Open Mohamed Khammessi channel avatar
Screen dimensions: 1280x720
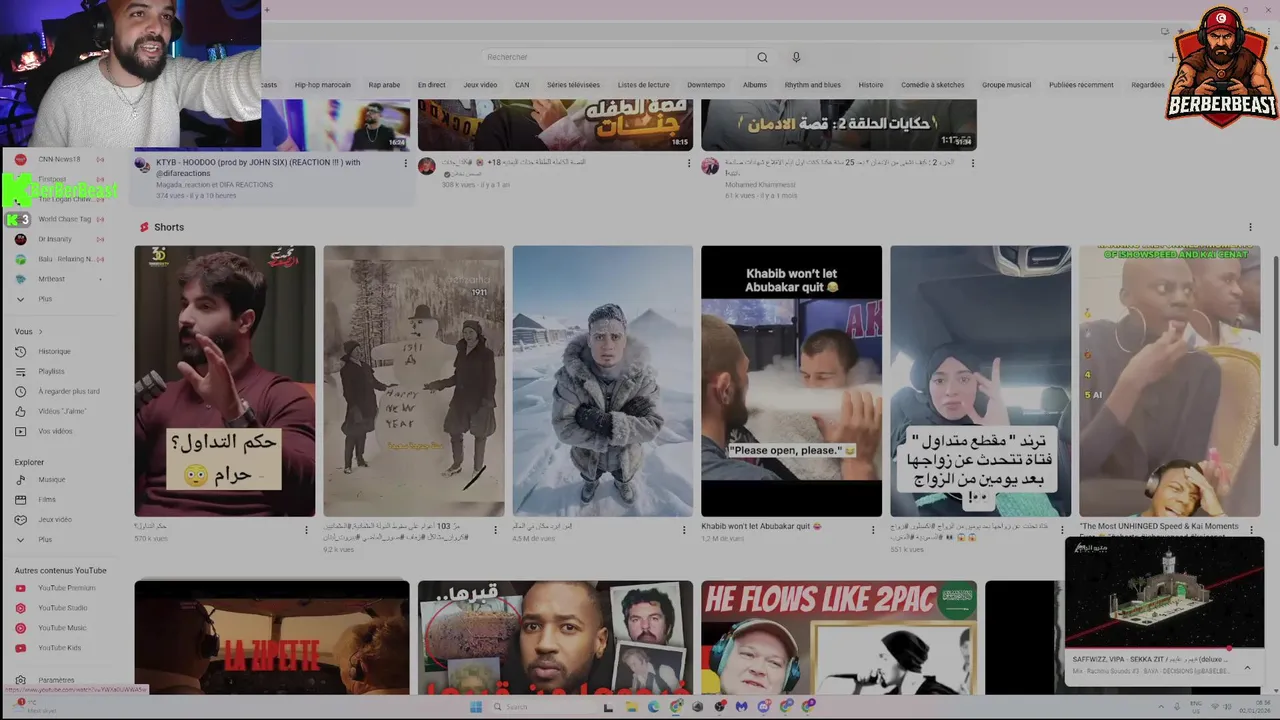710,166
